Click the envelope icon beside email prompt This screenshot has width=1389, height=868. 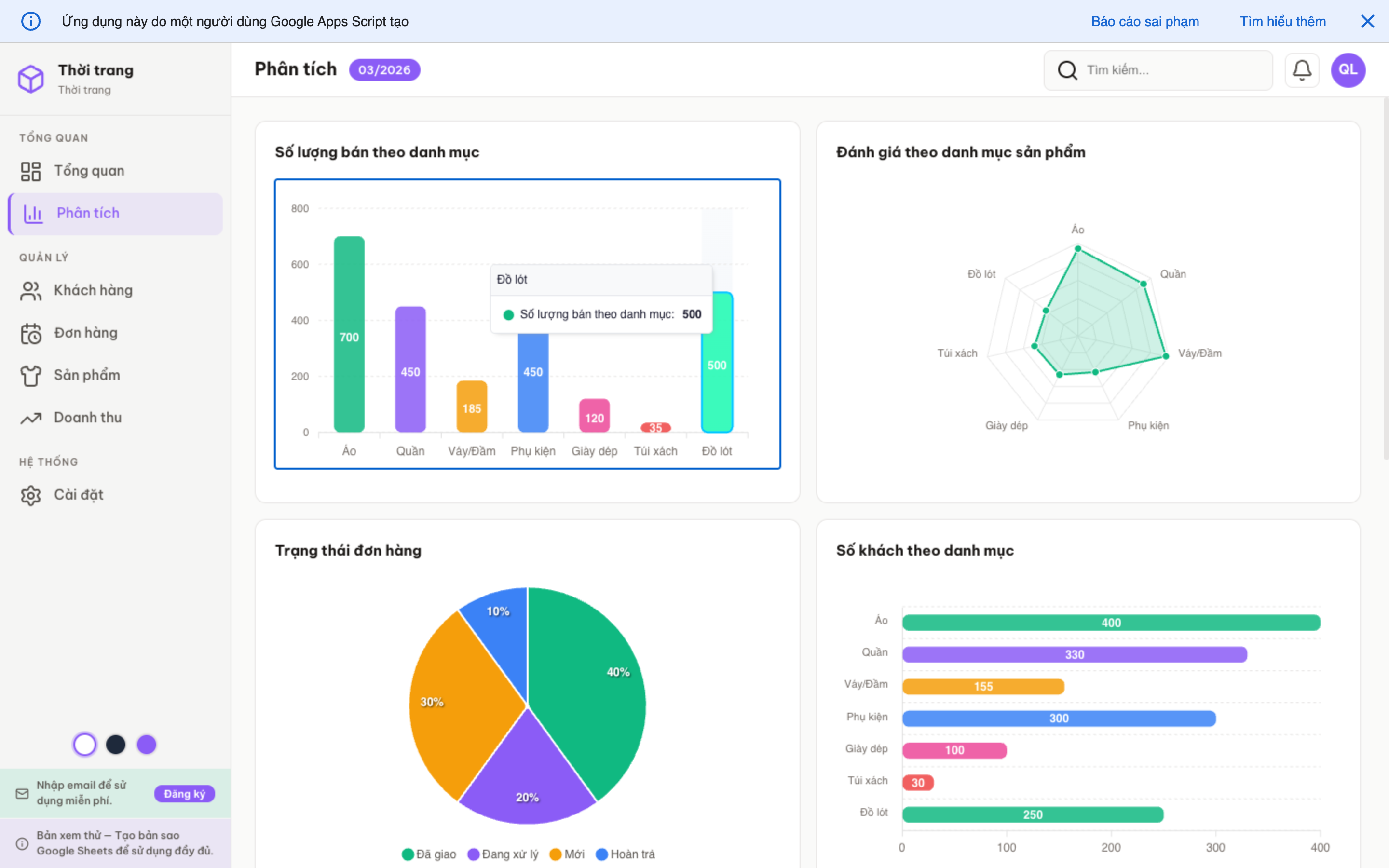click(x=22, y=793)
